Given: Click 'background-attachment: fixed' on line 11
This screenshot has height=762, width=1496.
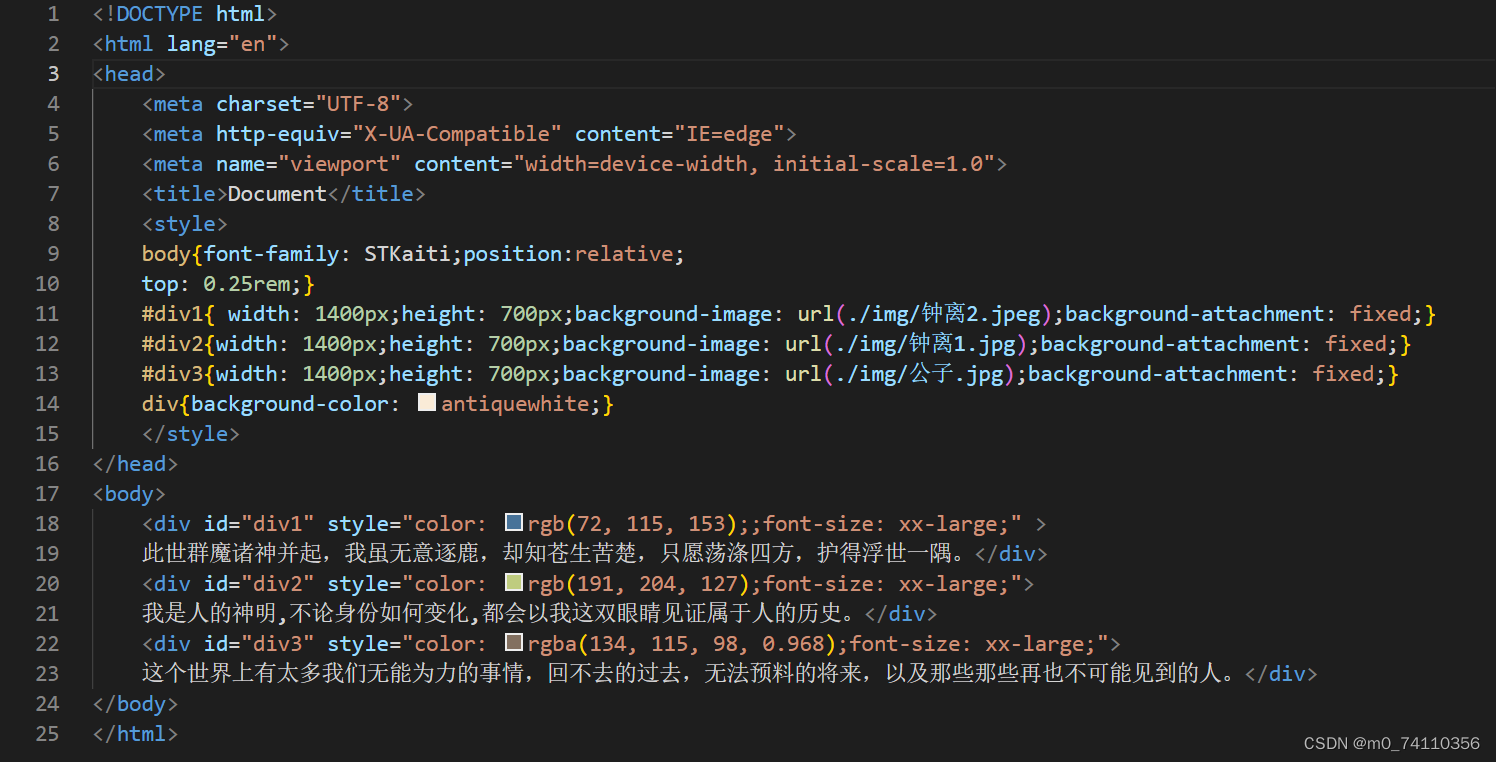Looking at the screenshot, I should [1238, 314].
